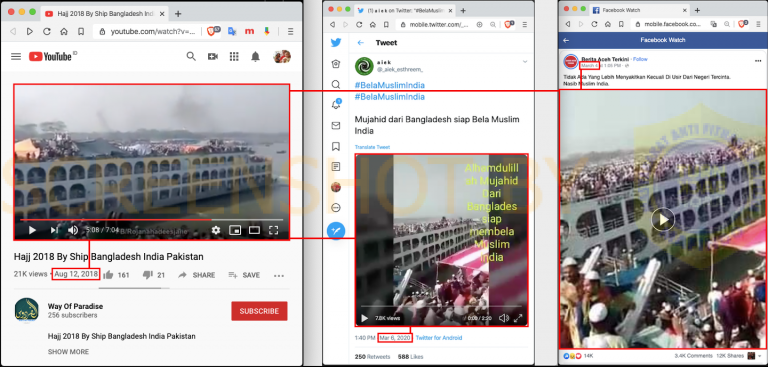Open Twitter for Android link
The height and width of the screenshot is (367, 768).
click(439, 338)
